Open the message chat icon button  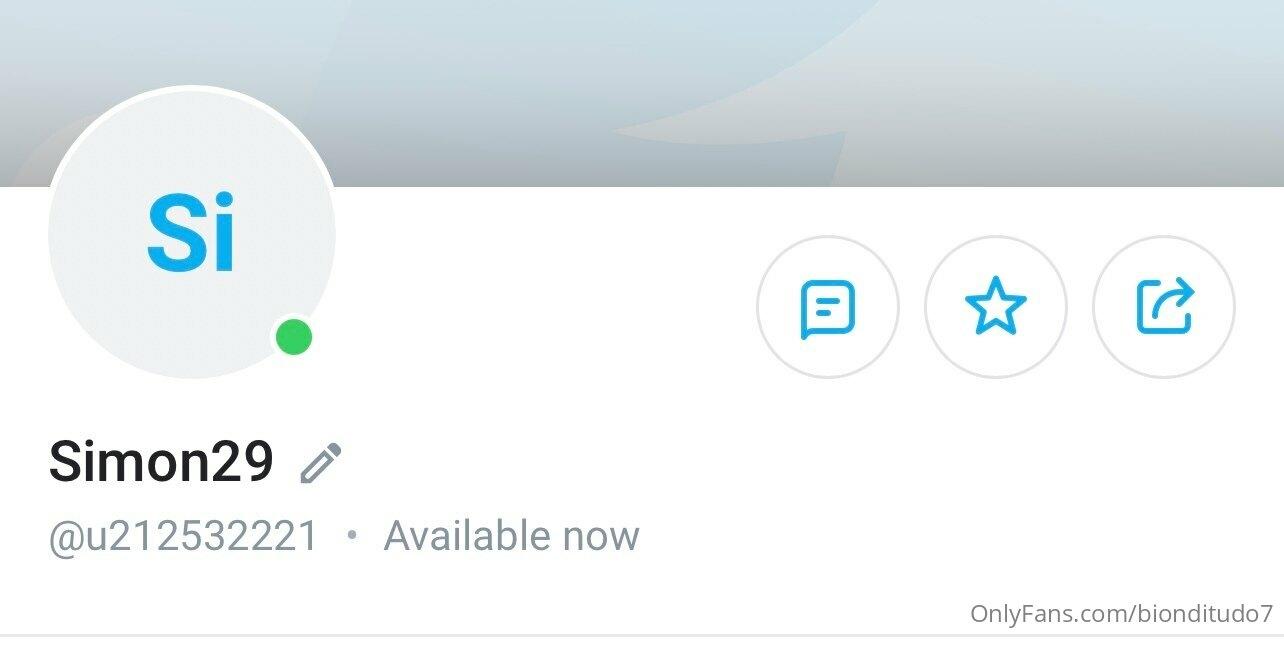click(827, 307)
